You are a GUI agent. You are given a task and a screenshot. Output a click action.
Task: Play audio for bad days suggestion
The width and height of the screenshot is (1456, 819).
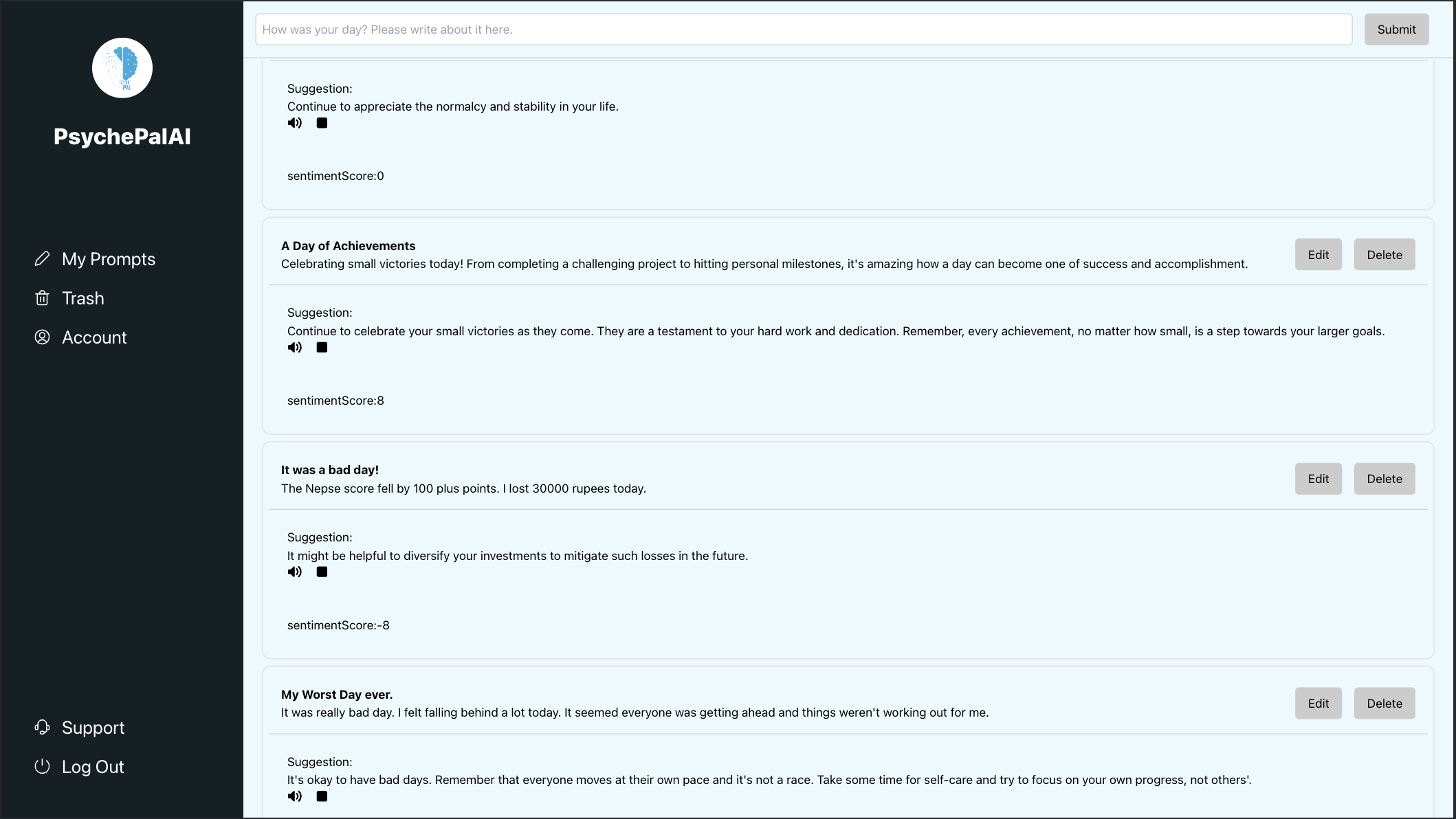[294, 796]
